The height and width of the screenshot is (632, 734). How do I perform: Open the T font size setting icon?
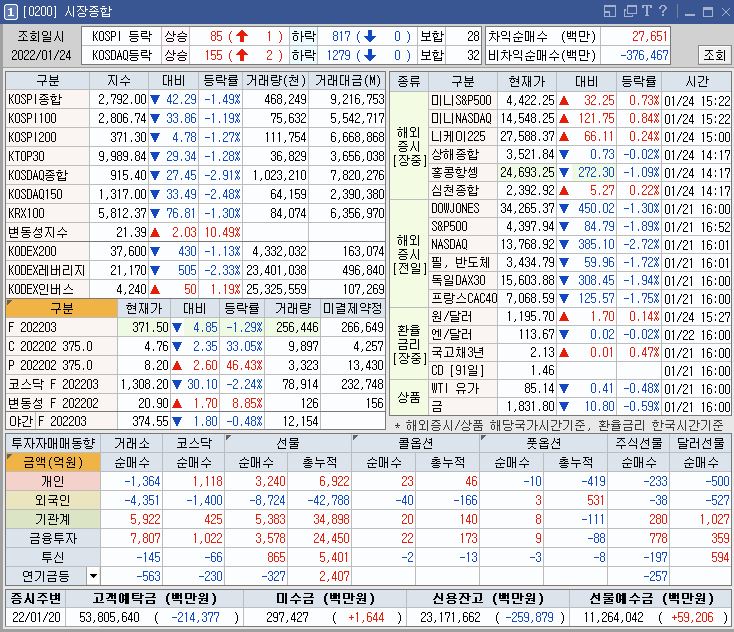coord(647,11)
